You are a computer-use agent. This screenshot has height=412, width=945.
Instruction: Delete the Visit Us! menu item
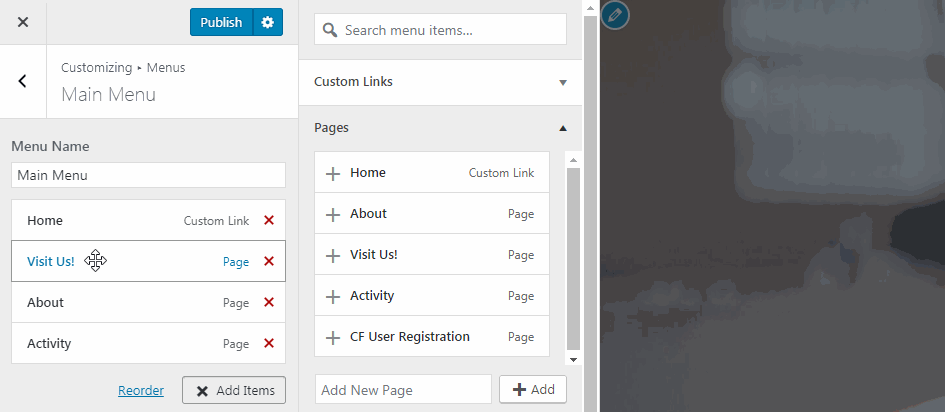(268, 262)
